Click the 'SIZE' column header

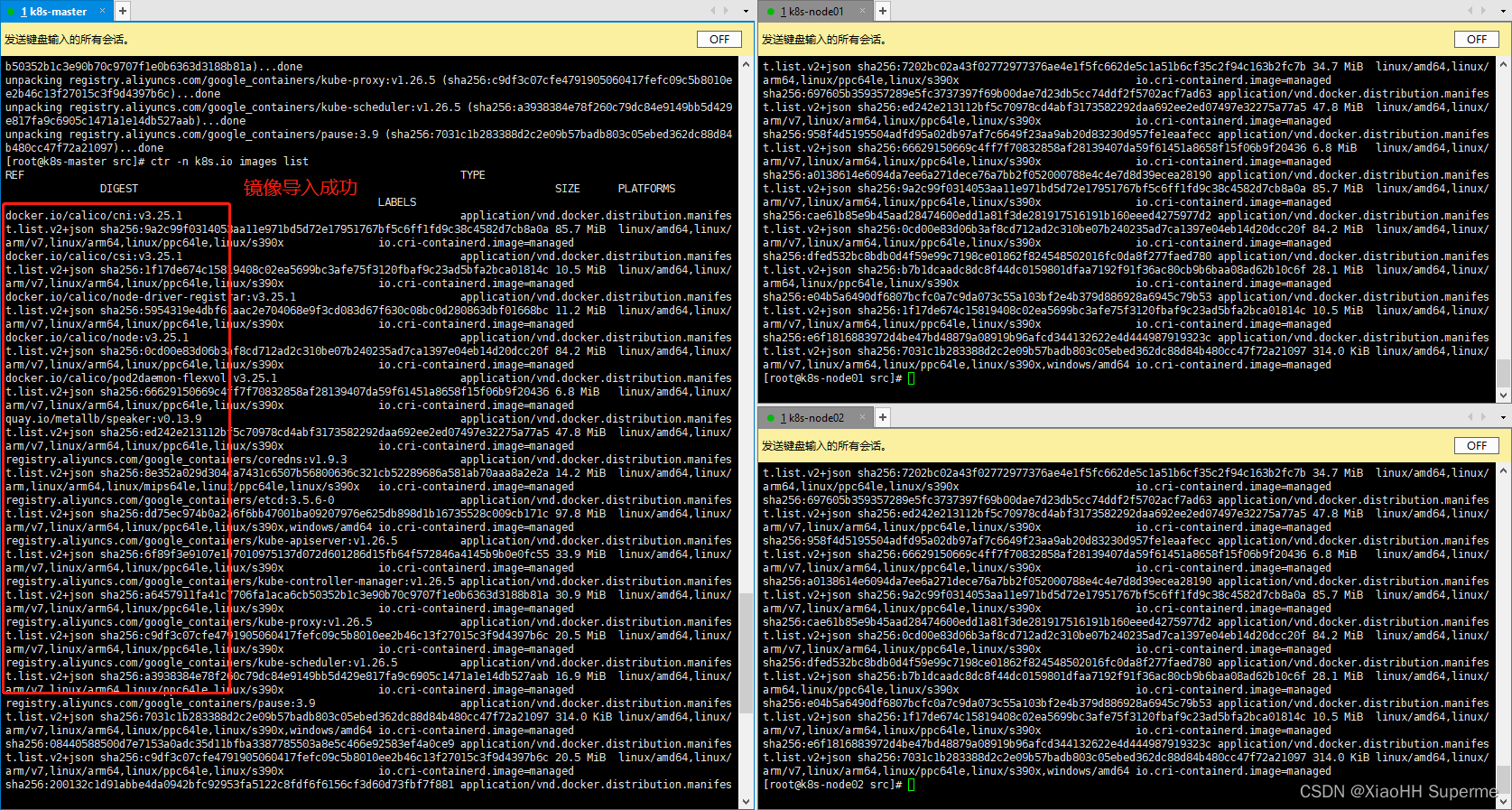click(x=567, y=189)
